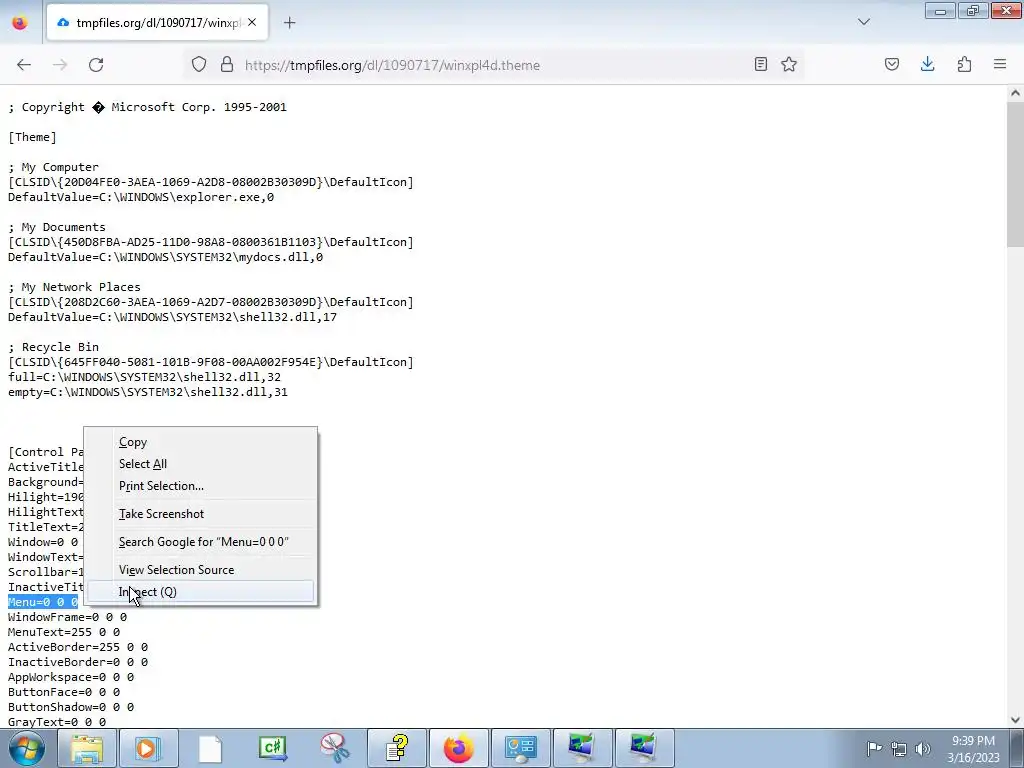Open the media player taskbar icon

click(x=148, y=748)
